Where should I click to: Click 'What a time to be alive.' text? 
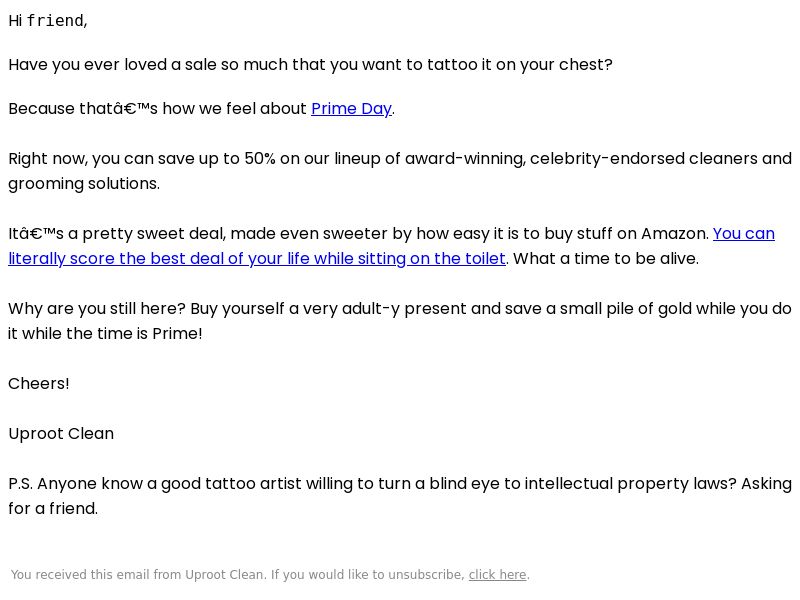pyautogui.click(x=606, y=259)
